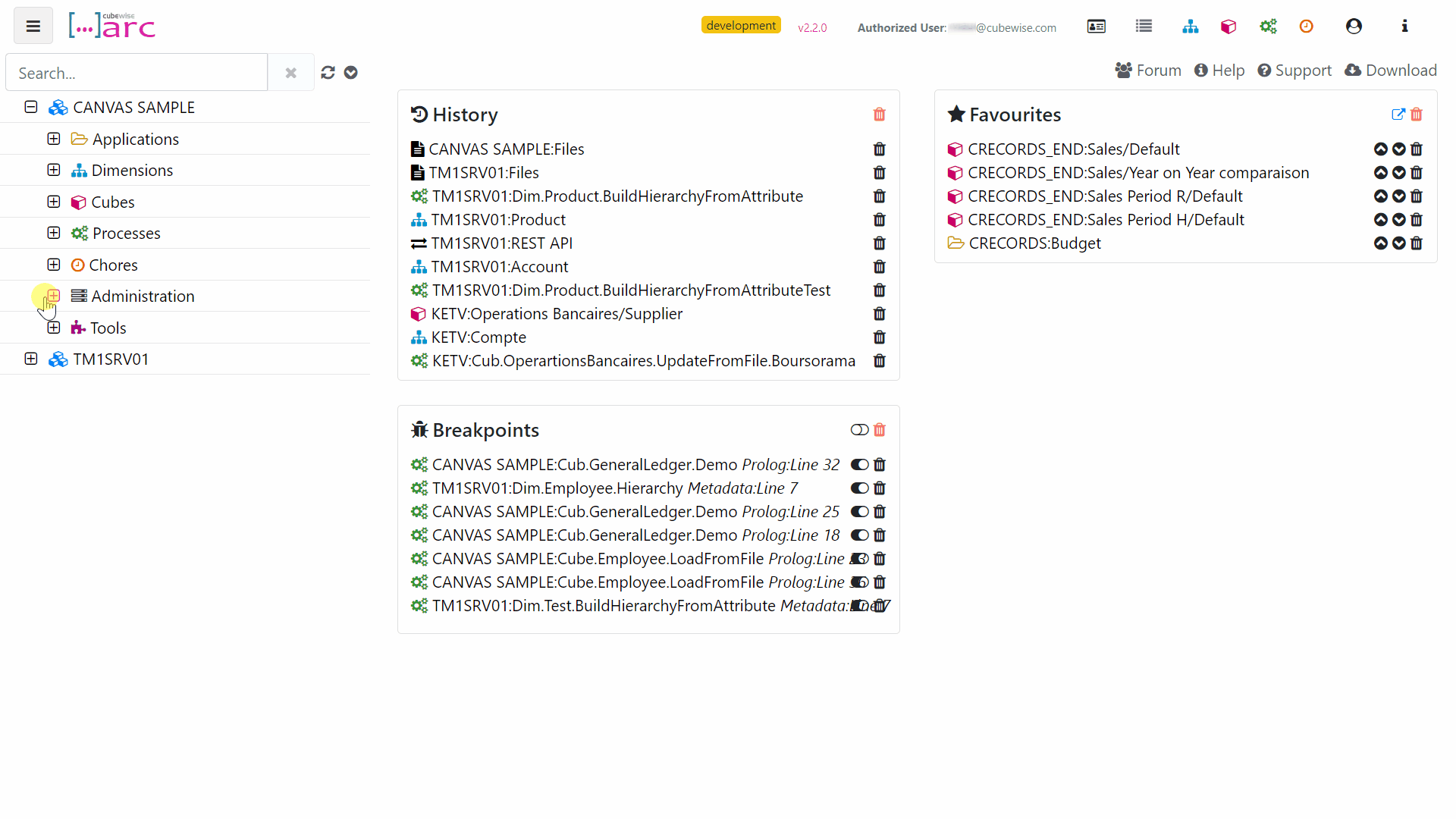Collapse the CANVAS SAMPLE tree node

point(30,107)
